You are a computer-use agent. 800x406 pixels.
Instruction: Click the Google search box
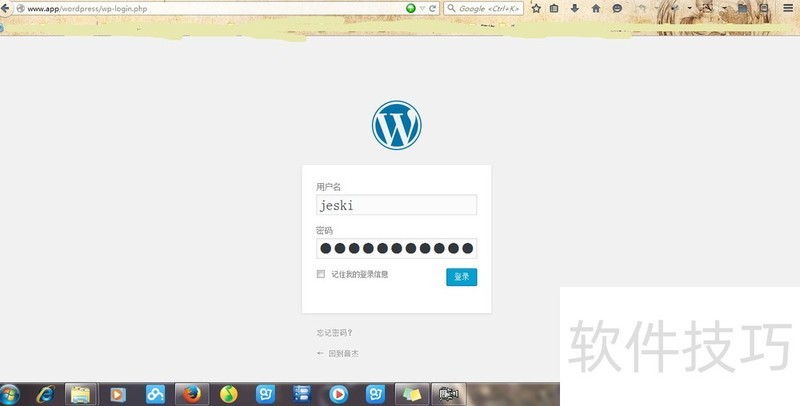pos(484,9)
